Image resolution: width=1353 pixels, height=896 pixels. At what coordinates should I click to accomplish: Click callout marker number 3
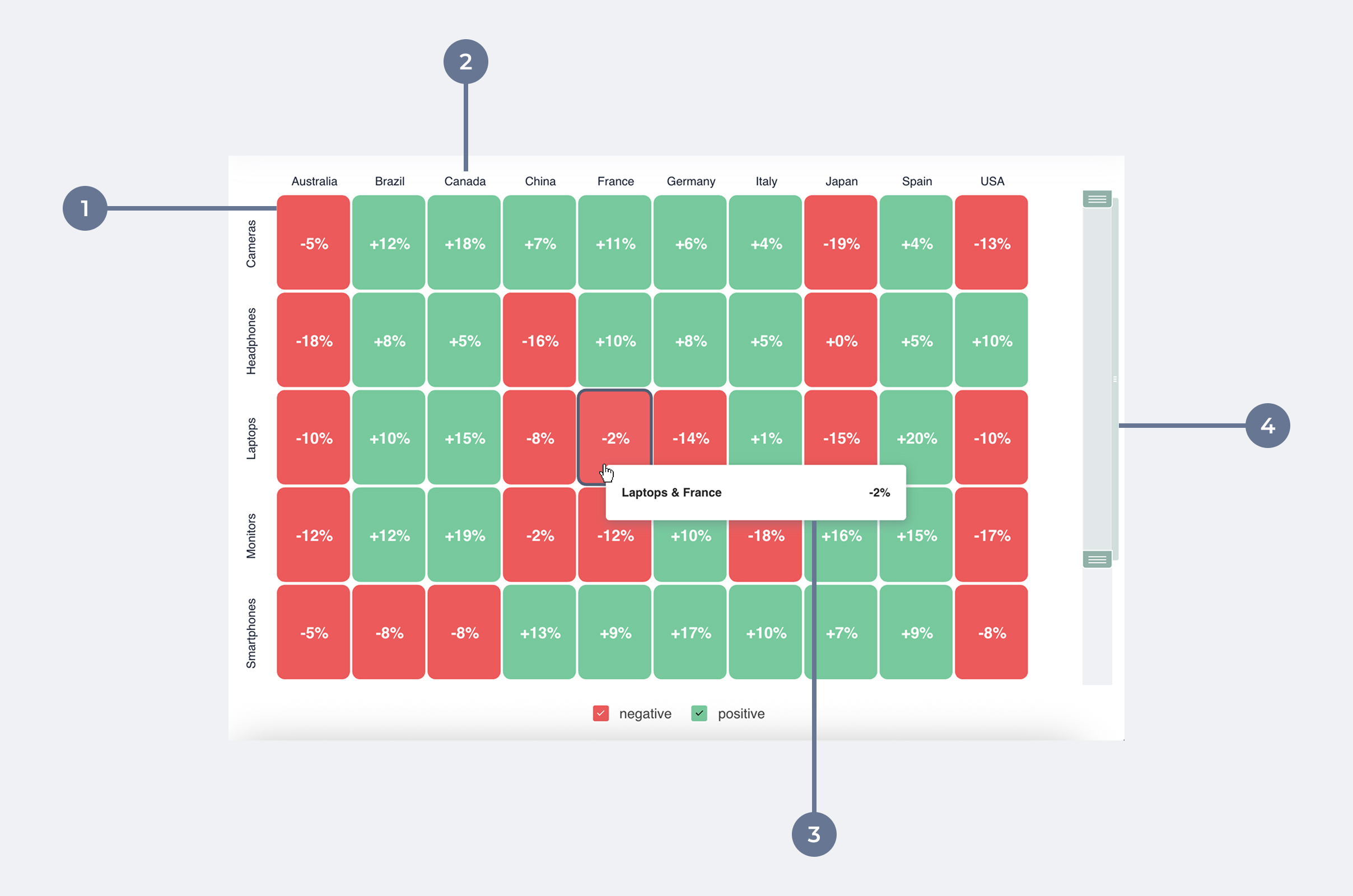(814, 834)
